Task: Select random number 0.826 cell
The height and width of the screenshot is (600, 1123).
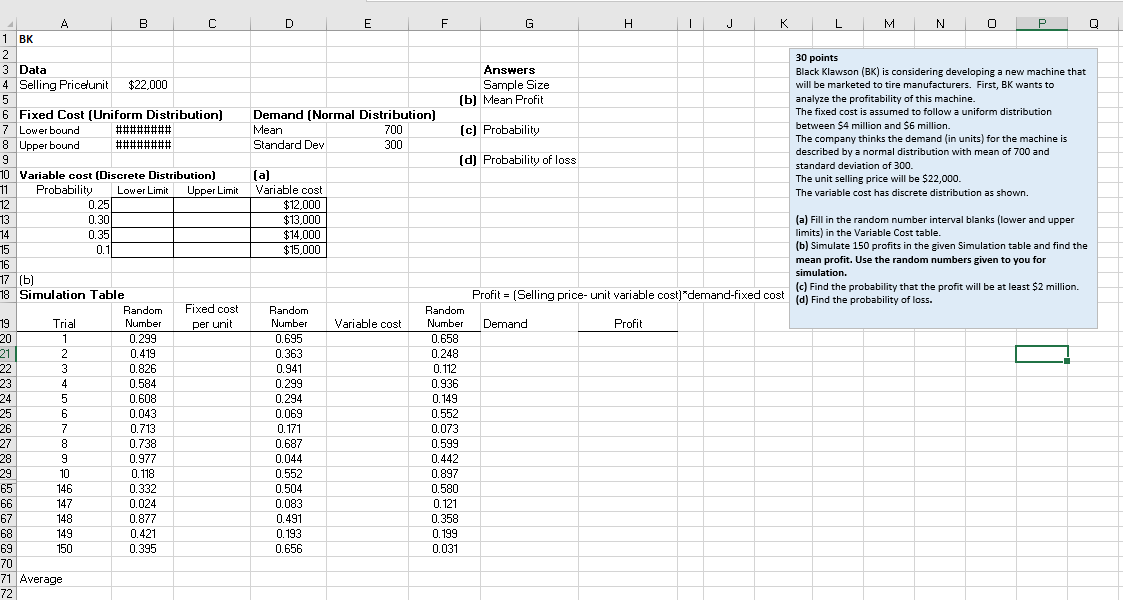Action: point(143,369)
